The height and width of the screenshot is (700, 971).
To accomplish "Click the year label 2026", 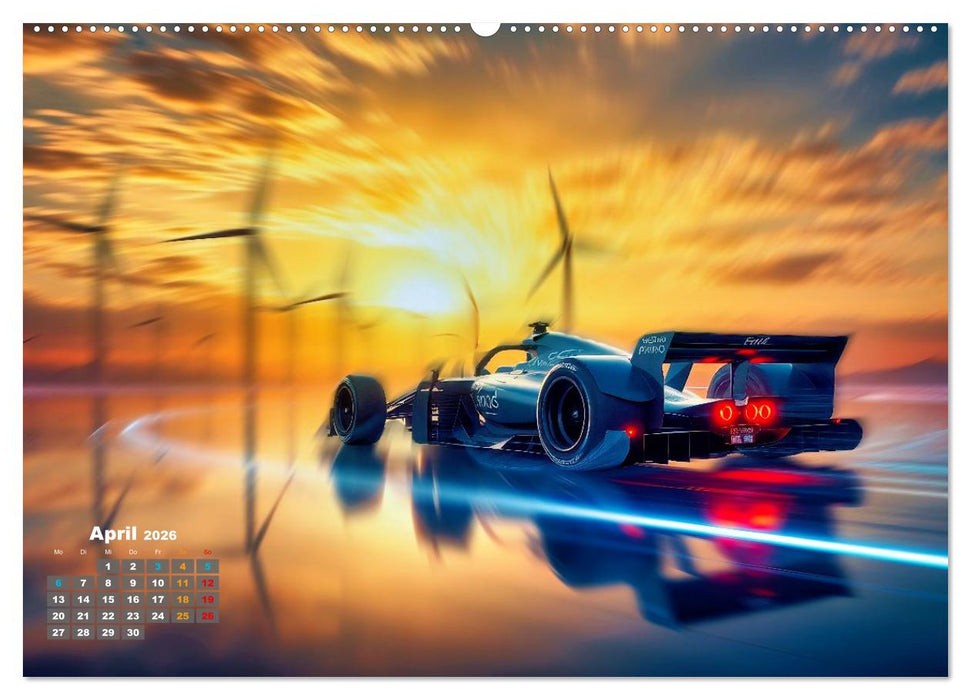I will point(161,536).
